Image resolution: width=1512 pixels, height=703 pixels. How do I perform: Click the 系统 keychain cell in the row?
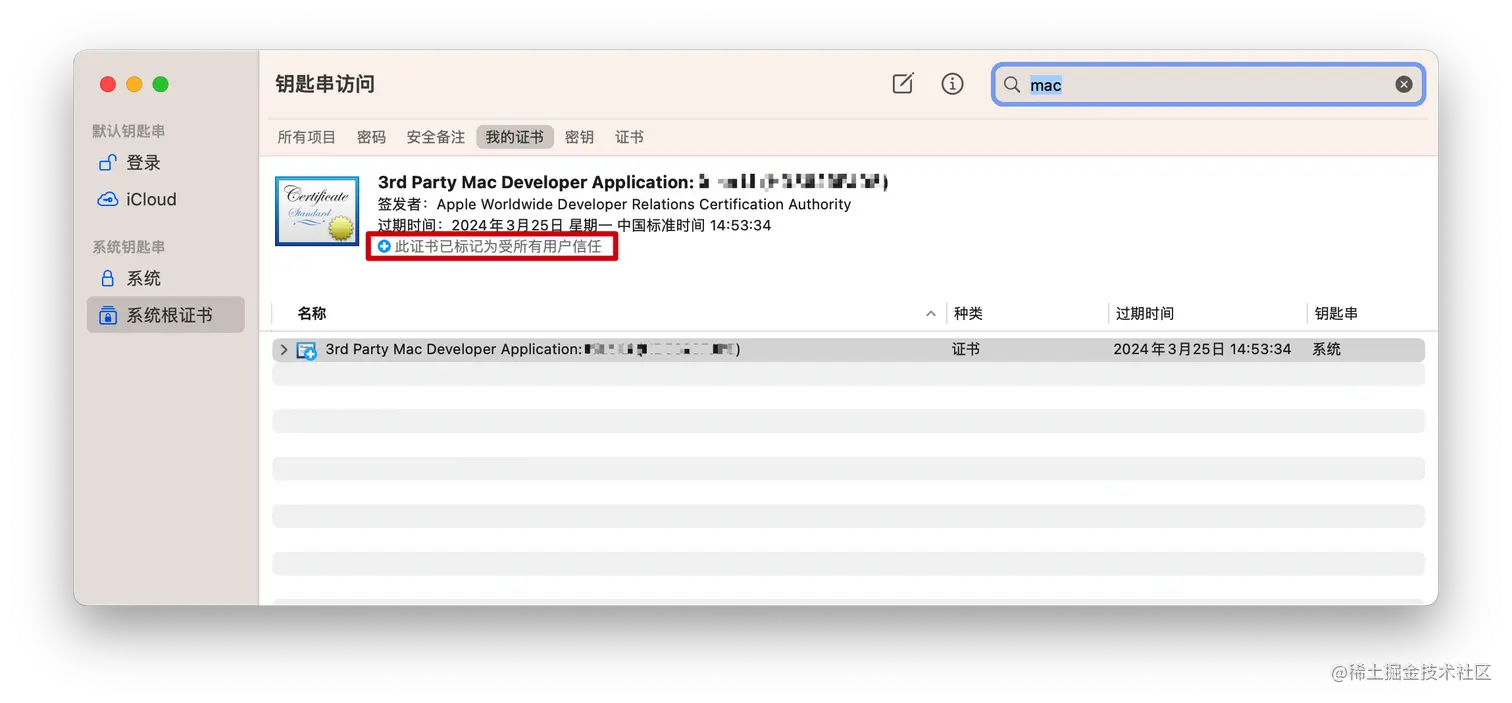[x=1326, y=350]
